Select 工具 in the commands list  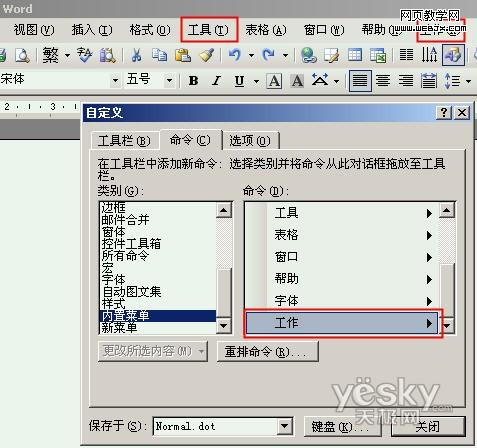[342, 213]
